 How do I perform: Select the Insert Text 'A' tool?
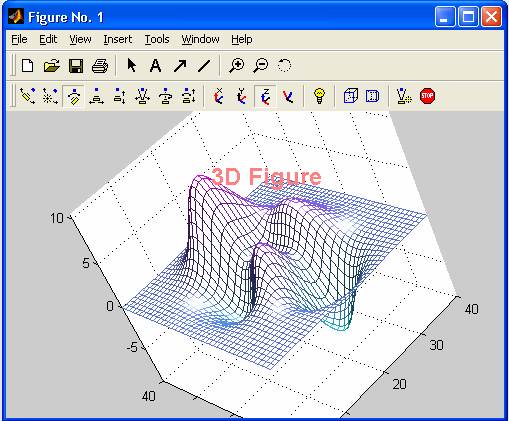click(155, 65)
